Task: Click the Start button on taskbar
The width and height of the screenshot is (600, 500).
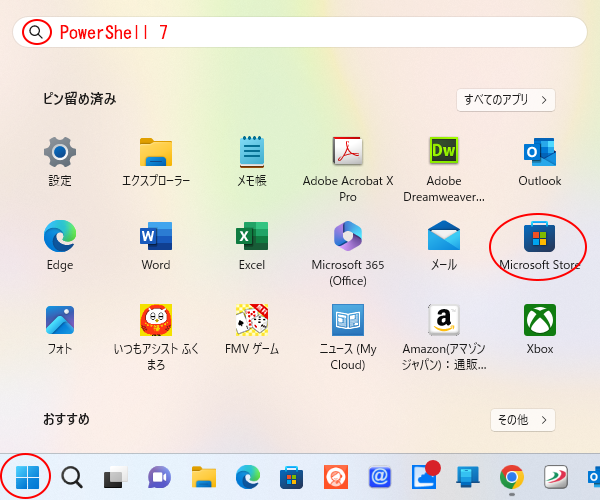Action: click(27, 477)
